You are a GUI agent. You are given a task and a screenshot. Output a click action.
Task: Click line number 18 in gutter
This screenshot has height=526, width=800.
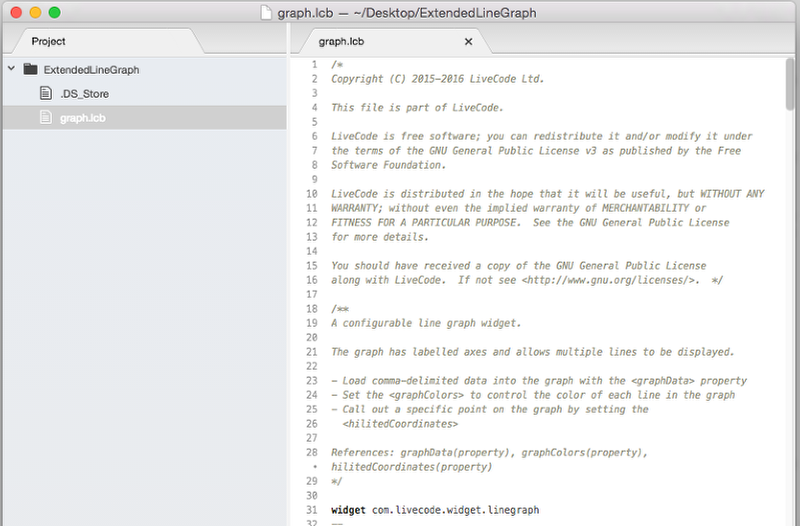click(312, 309)
